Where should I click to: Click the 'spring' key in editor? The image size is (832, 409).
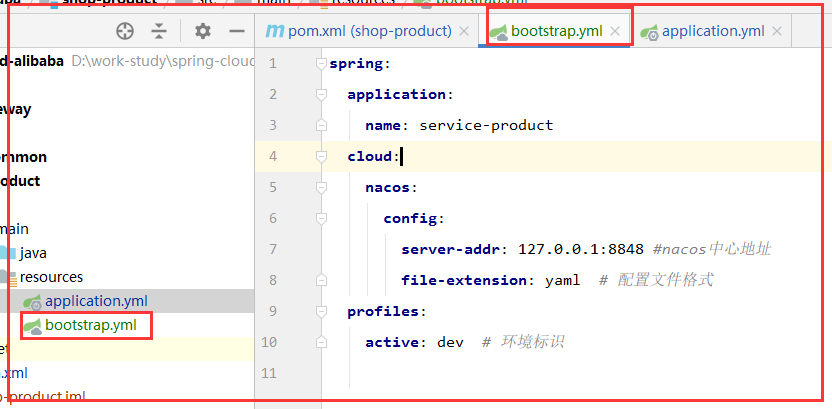[x=356, y=64]
